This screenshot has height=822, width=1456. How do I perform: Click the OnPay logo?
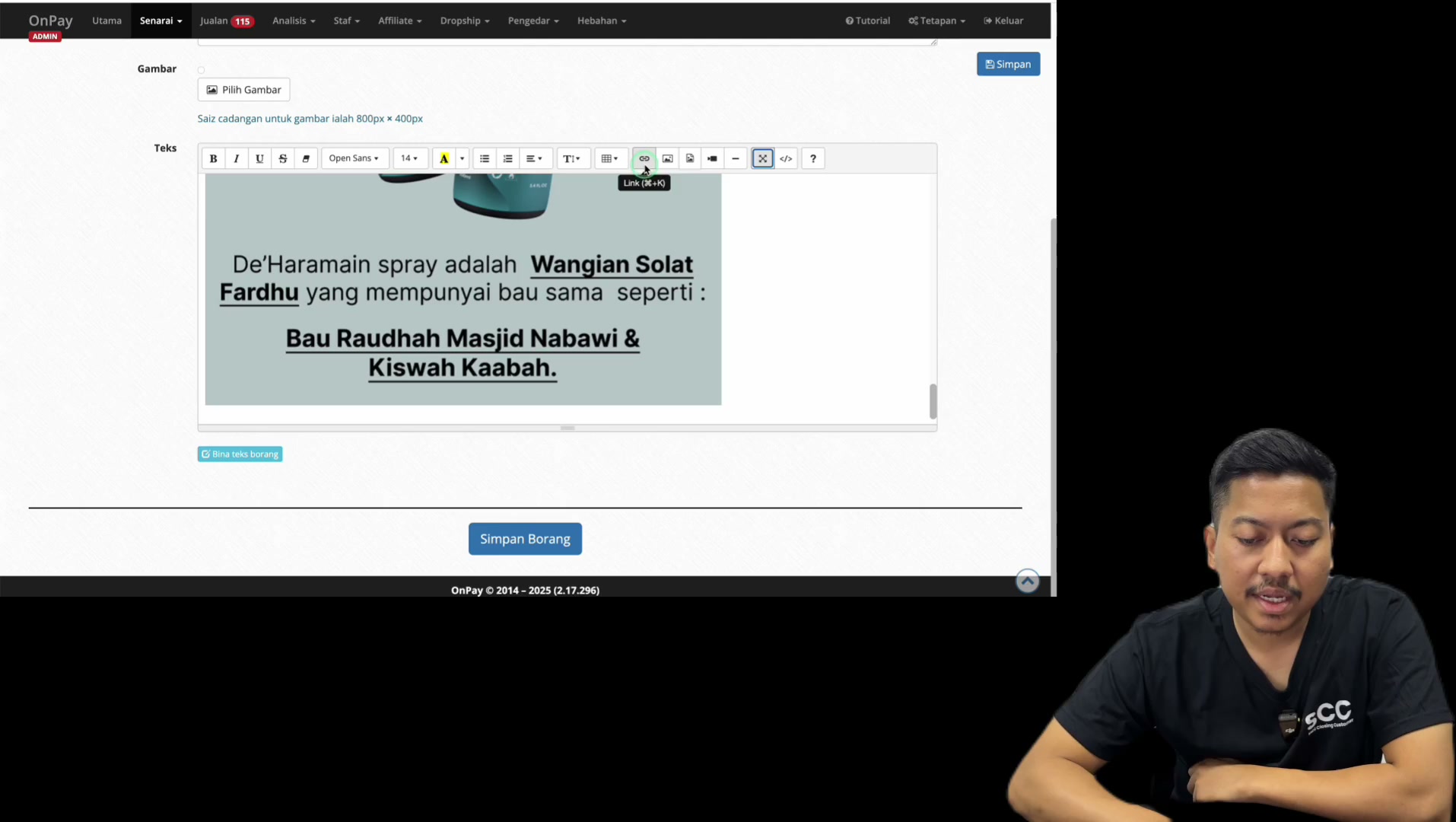pos(51,21)
